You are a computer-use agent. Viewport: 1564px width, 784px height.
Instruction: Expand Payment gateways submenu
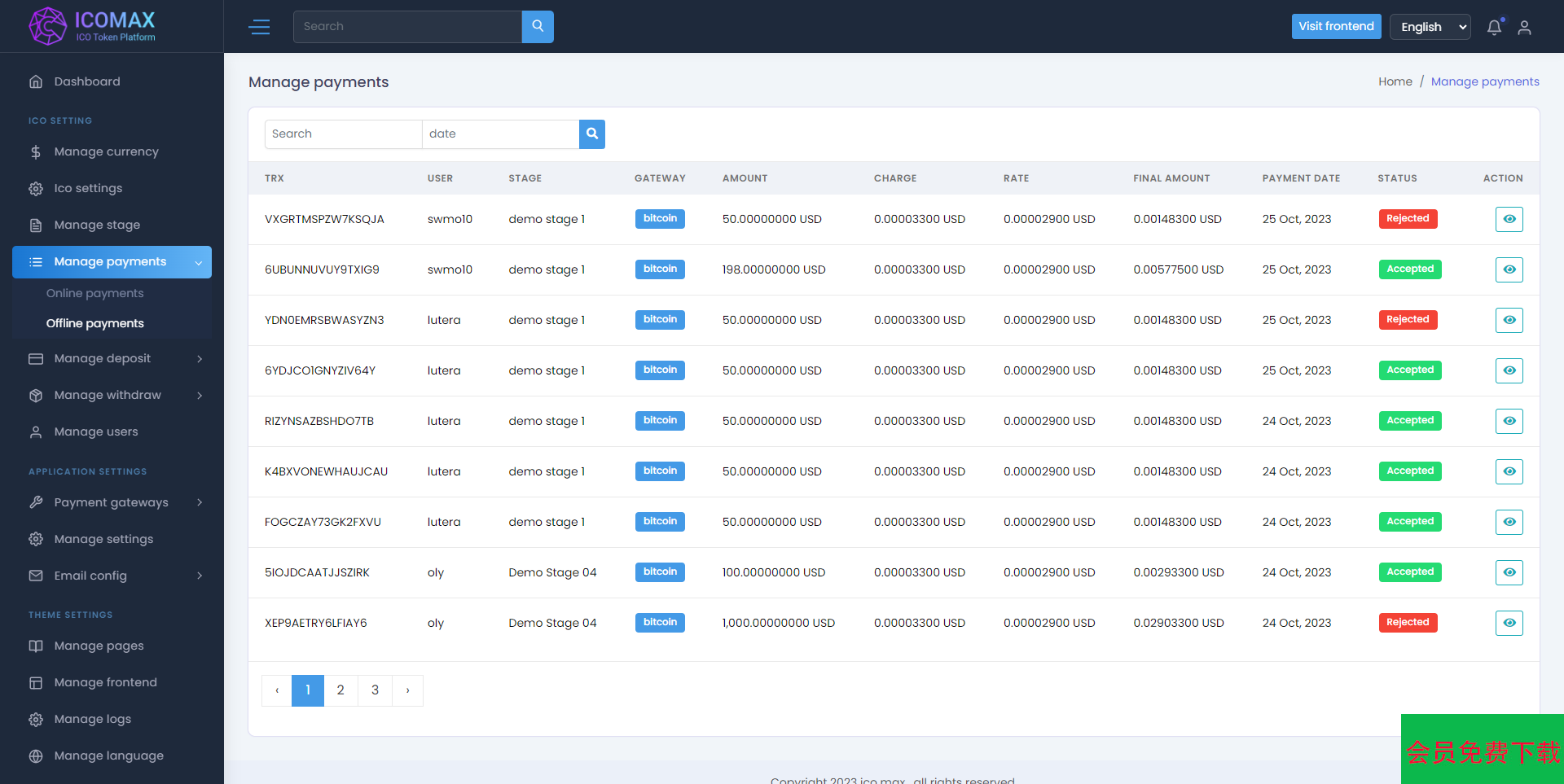click(112, 502)
